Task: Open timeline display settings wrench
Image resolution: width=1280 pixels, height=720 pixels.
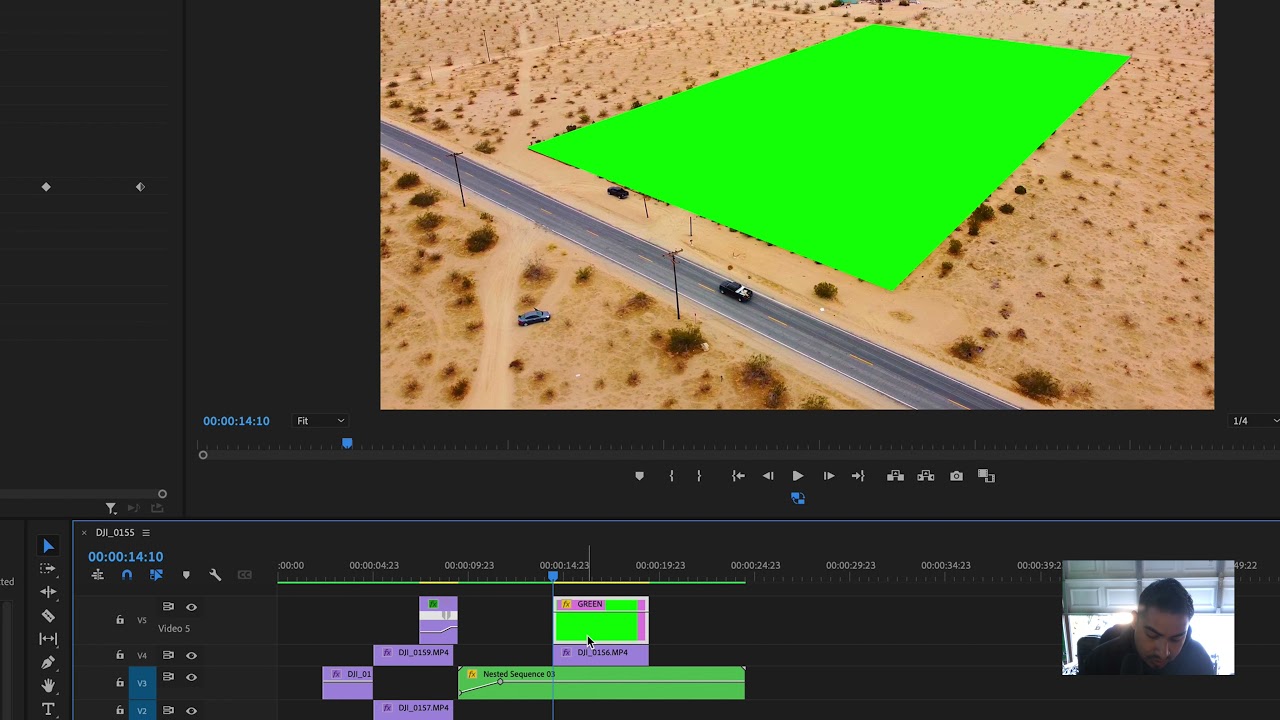Action: [x=215, y=575]
